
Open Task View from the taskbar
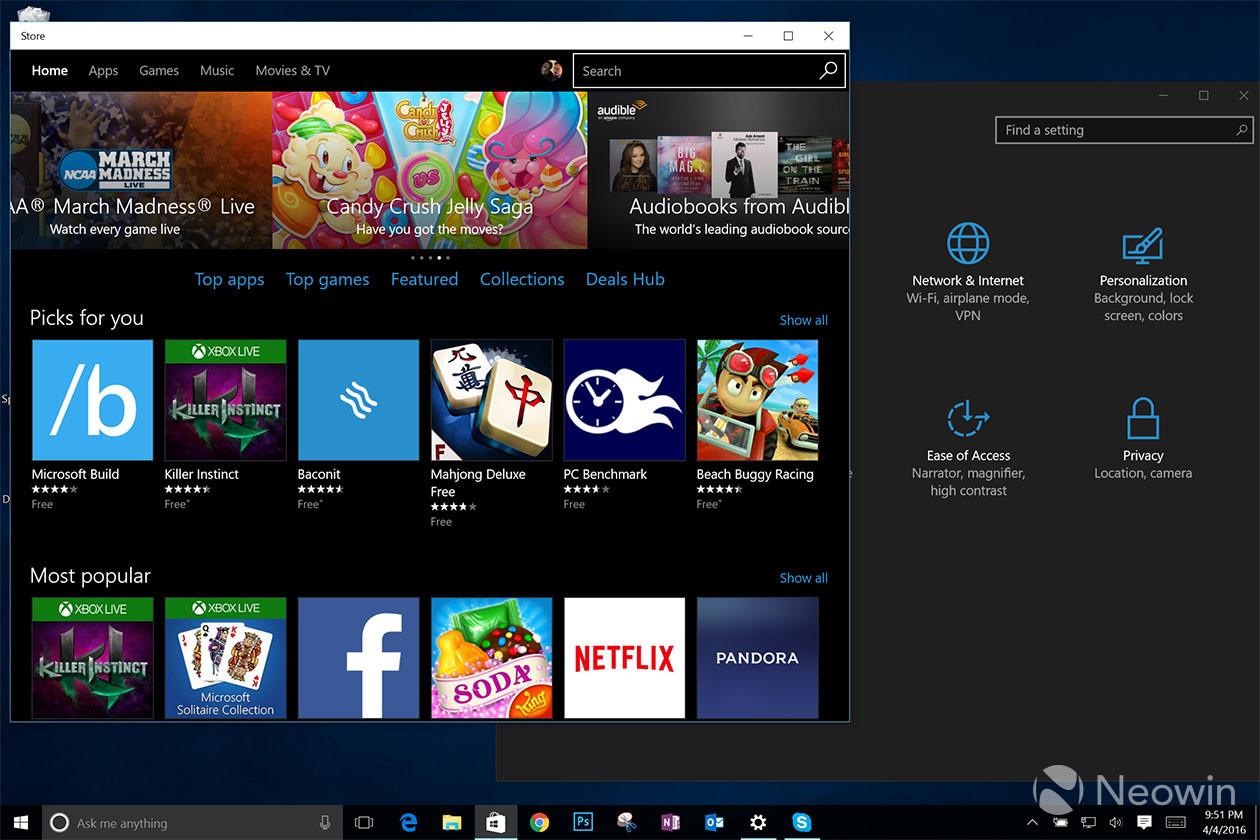364,822
